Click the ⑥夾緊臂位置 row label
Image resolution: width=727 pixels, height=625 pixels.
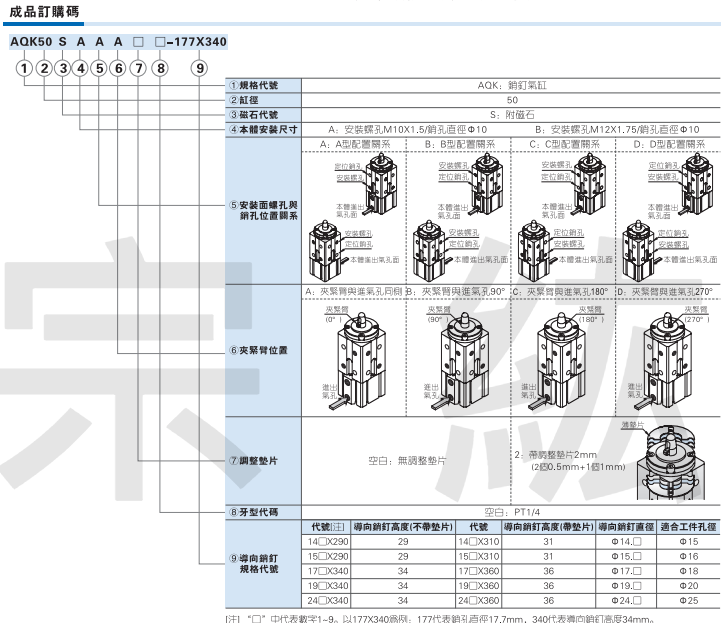[x=259, y=351]
